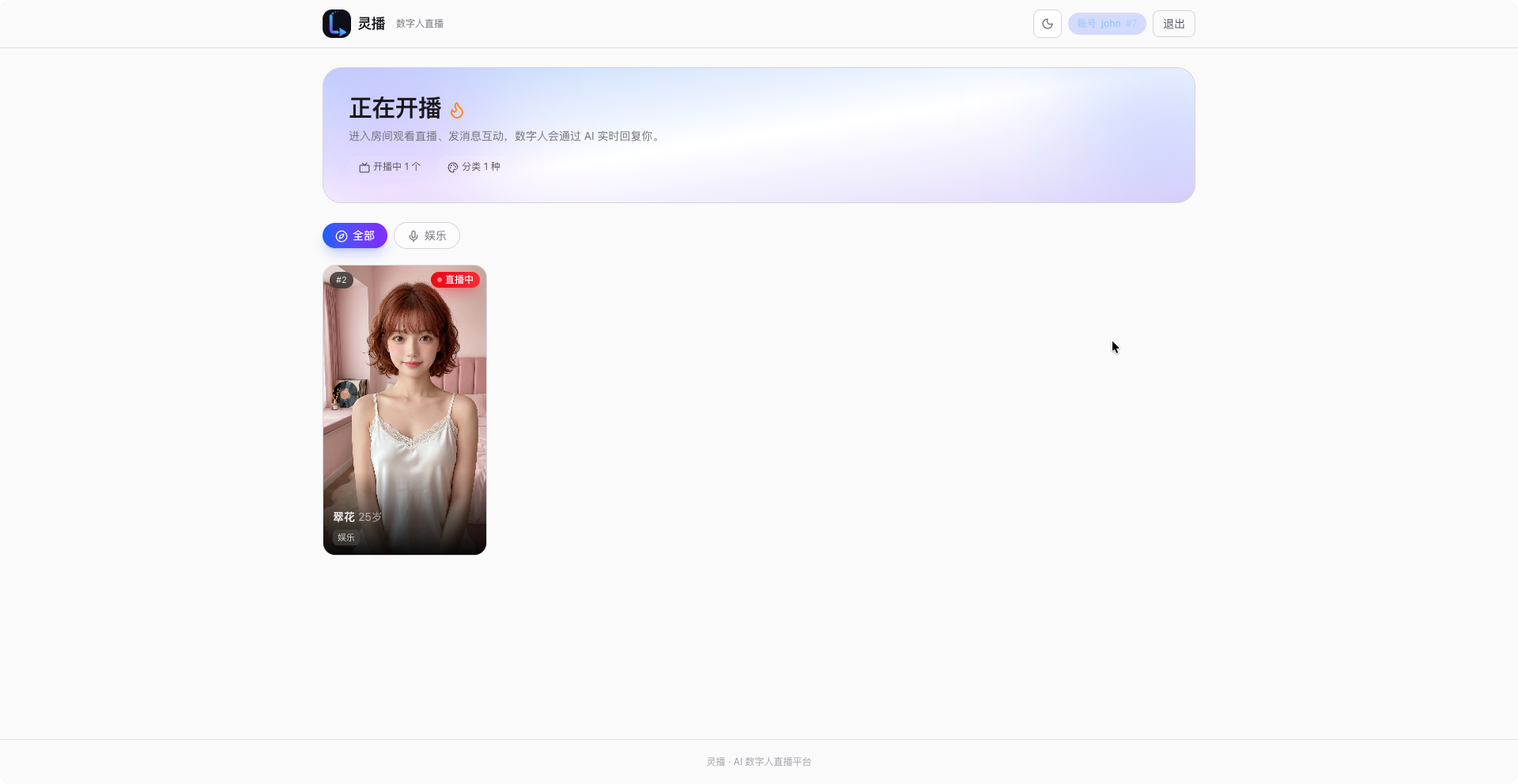Click the 开播中 1 个 stat chip
Screen dimensions: 1518x784
(x=390, y=167)
